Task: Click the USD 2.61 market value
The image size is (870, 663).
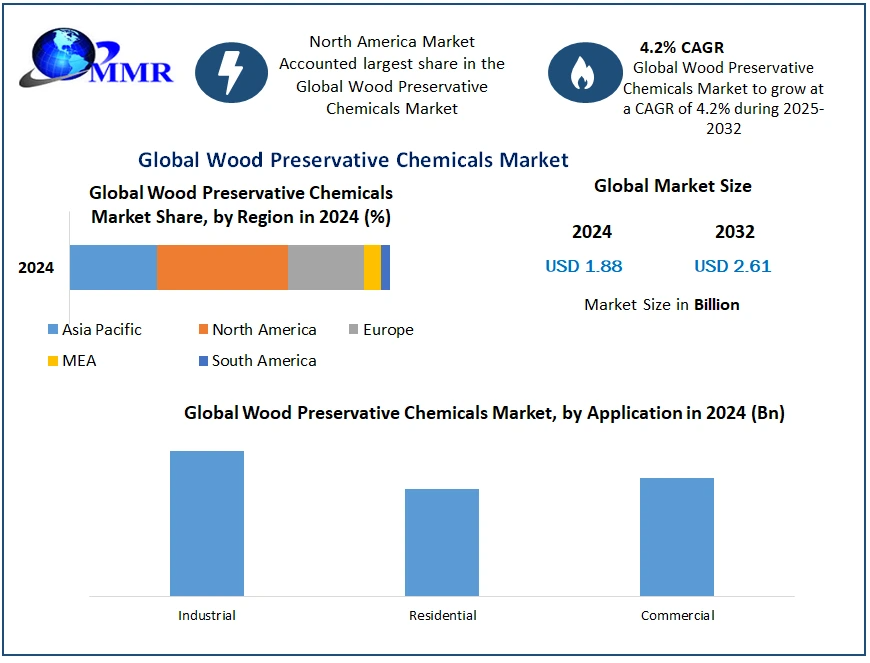Action: (x=733, y=266)
